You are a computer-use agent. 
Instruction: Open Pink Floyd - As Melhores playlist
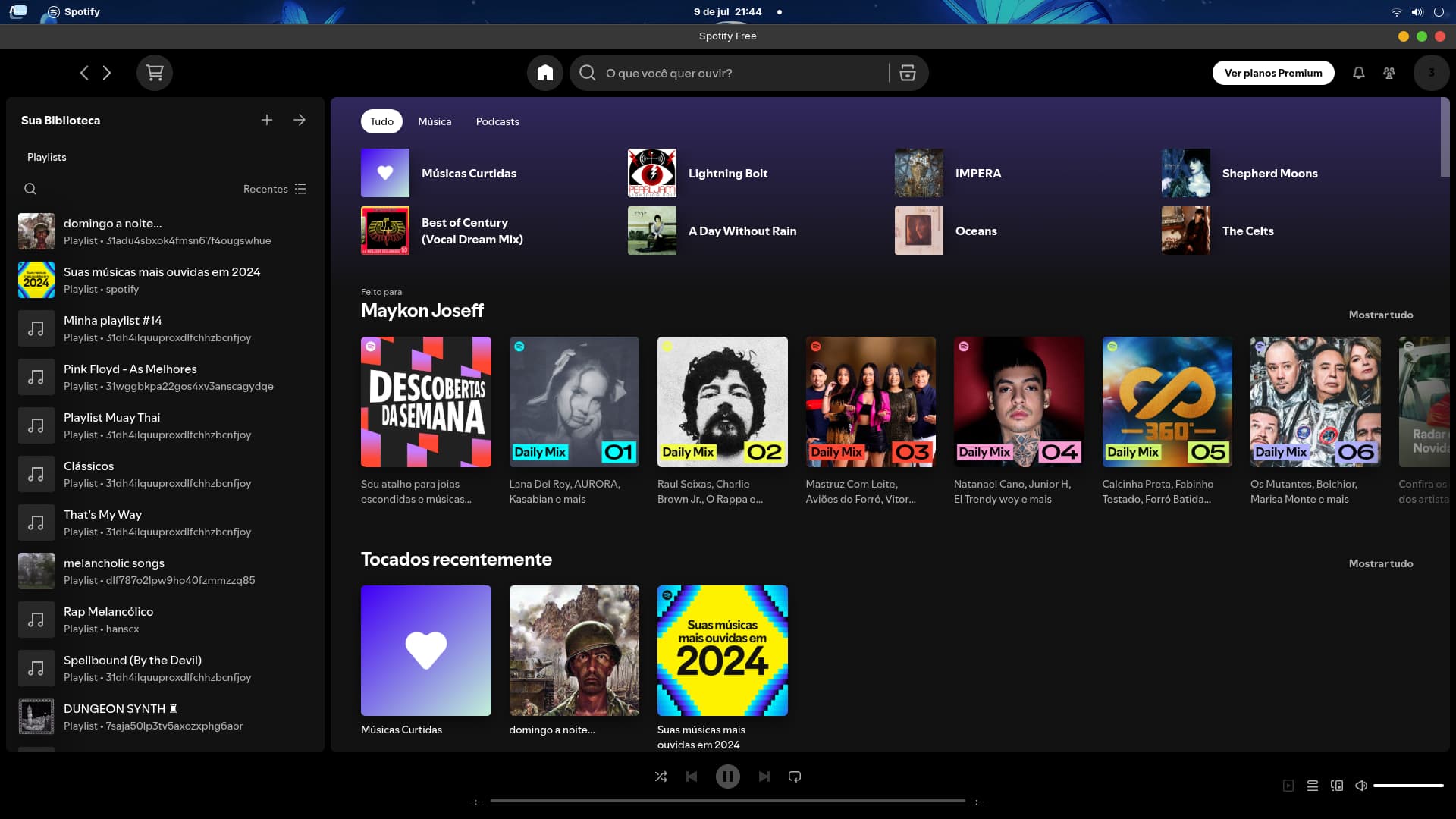[x=165, y=377]
